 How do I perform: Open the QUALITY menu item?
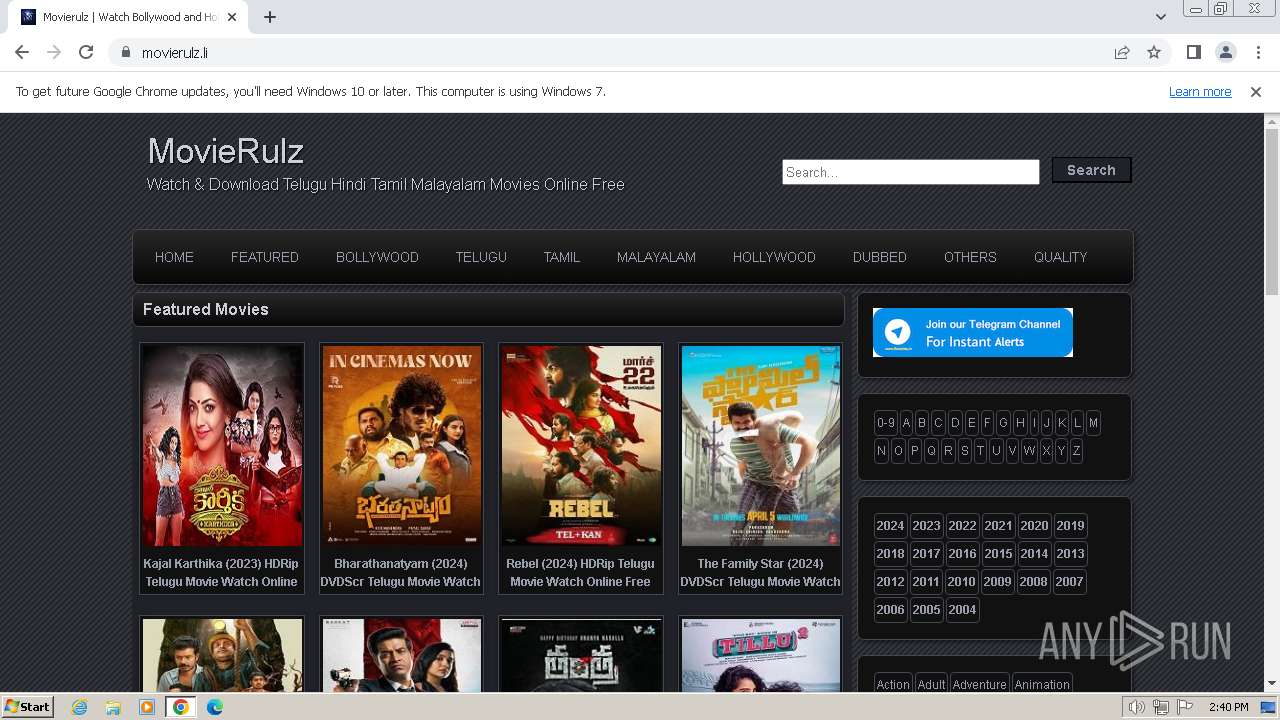[1060, 257]
